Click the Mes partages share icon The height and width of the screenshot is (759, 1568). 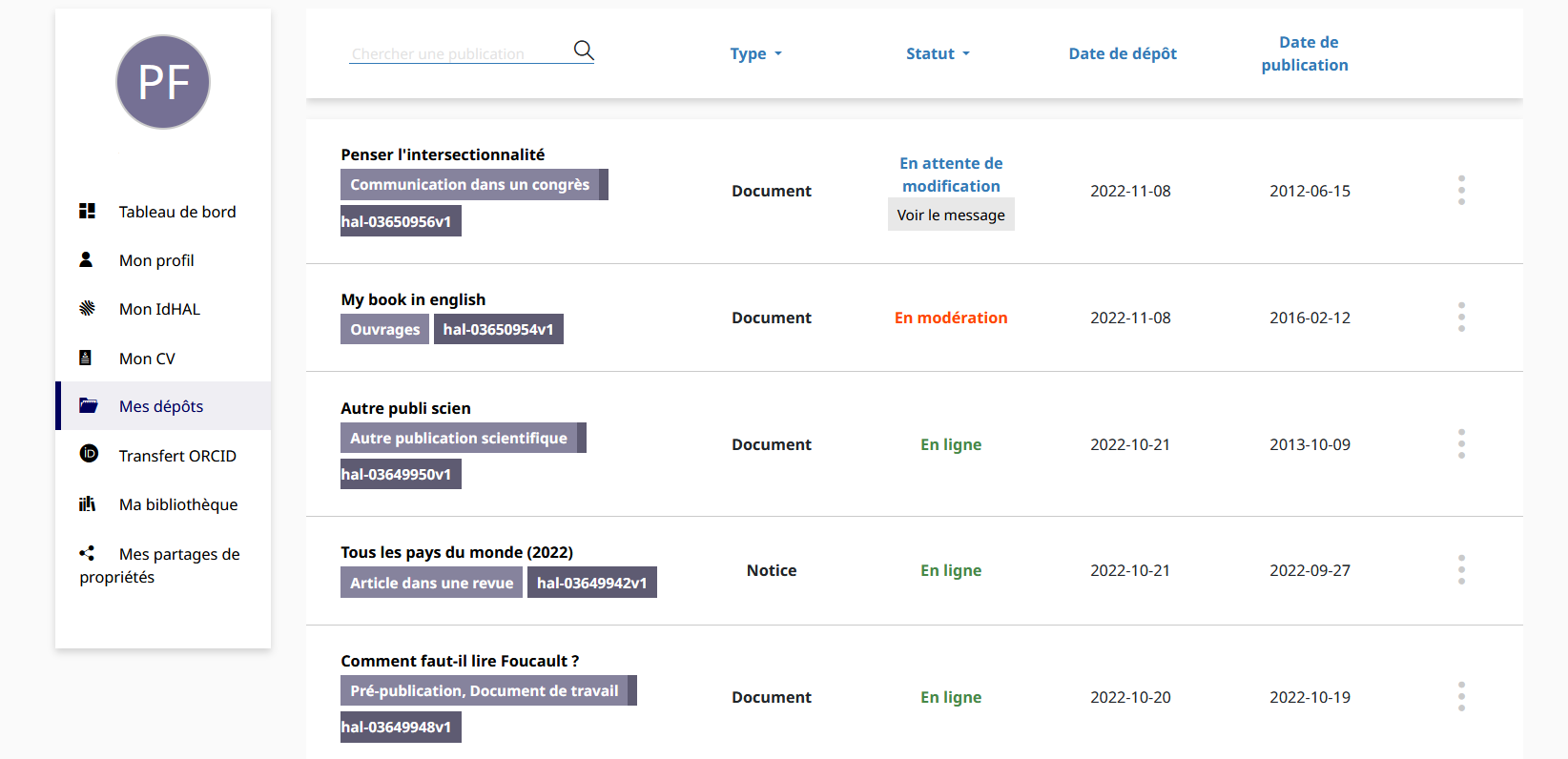tap(87, 553)
